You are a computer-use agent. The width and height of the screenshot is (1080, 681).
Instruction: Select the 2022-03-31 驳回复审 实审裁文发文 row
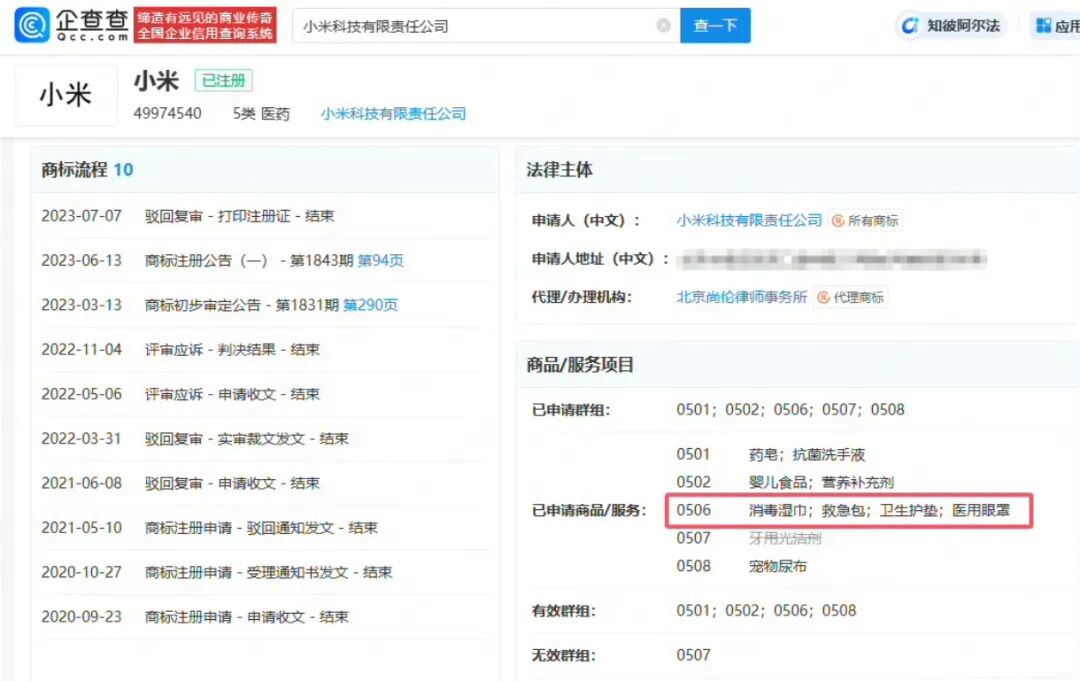(265, 439)
